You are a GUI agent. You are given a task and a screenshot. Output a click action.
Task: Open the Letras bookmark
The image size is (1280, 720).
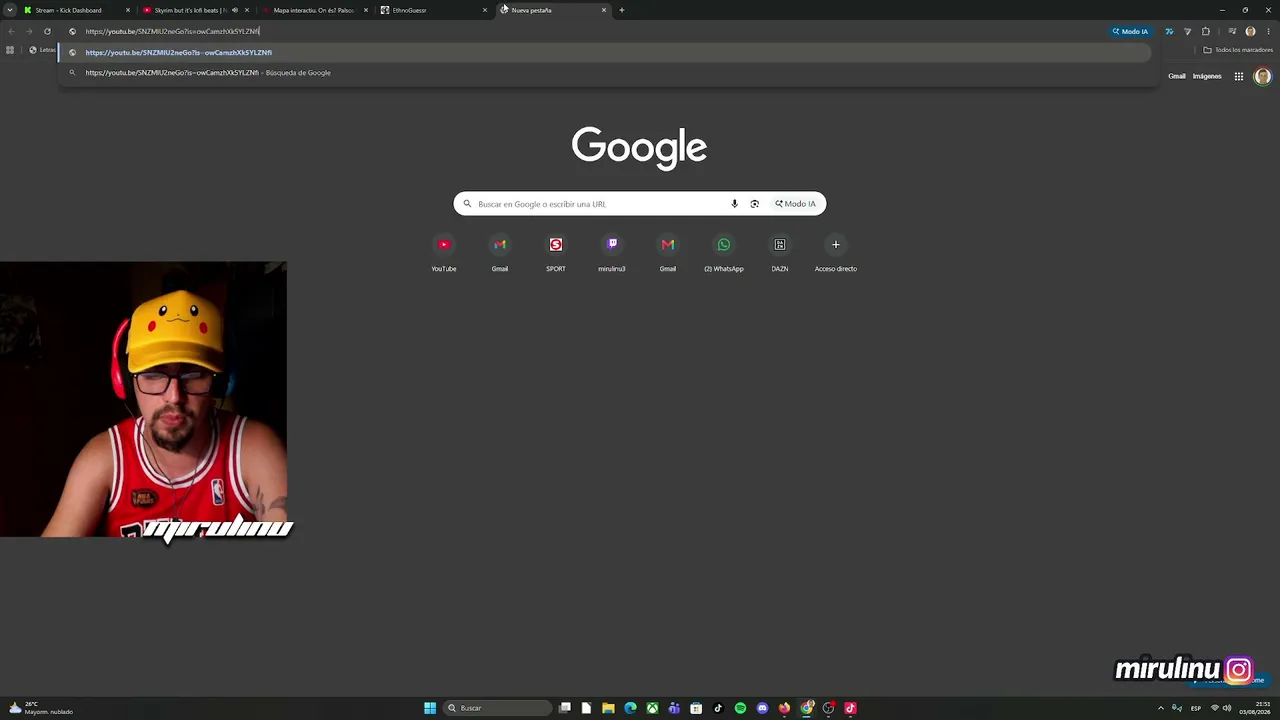click(42, 50)
